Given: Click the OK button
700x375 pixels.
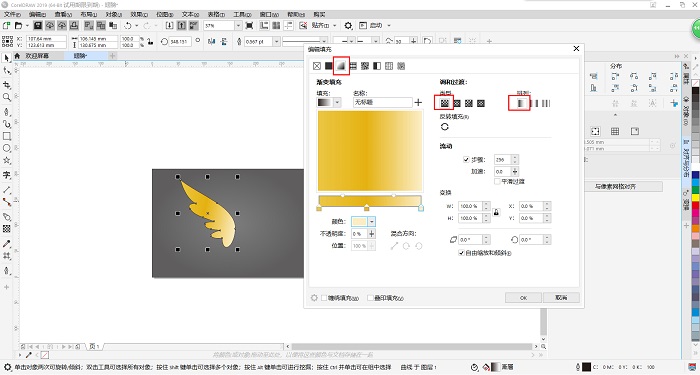Looking at the screenshot, I should coord(523,298).
